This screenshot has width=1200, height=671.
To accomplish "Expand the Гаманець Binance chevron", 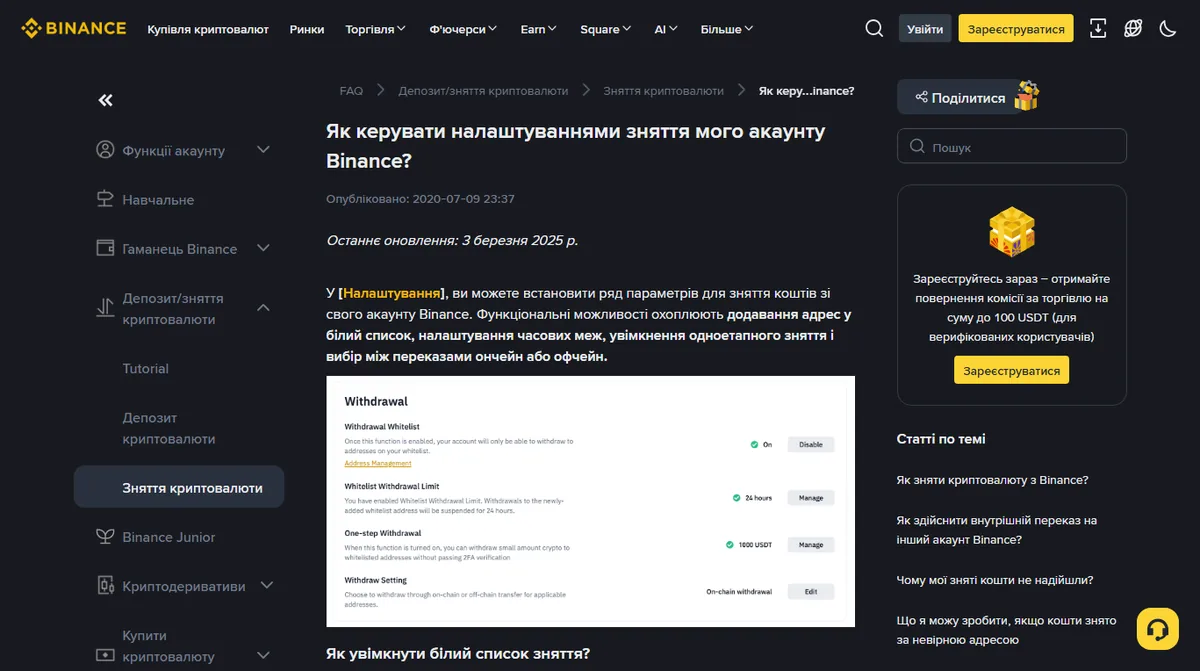I will 264,248.
